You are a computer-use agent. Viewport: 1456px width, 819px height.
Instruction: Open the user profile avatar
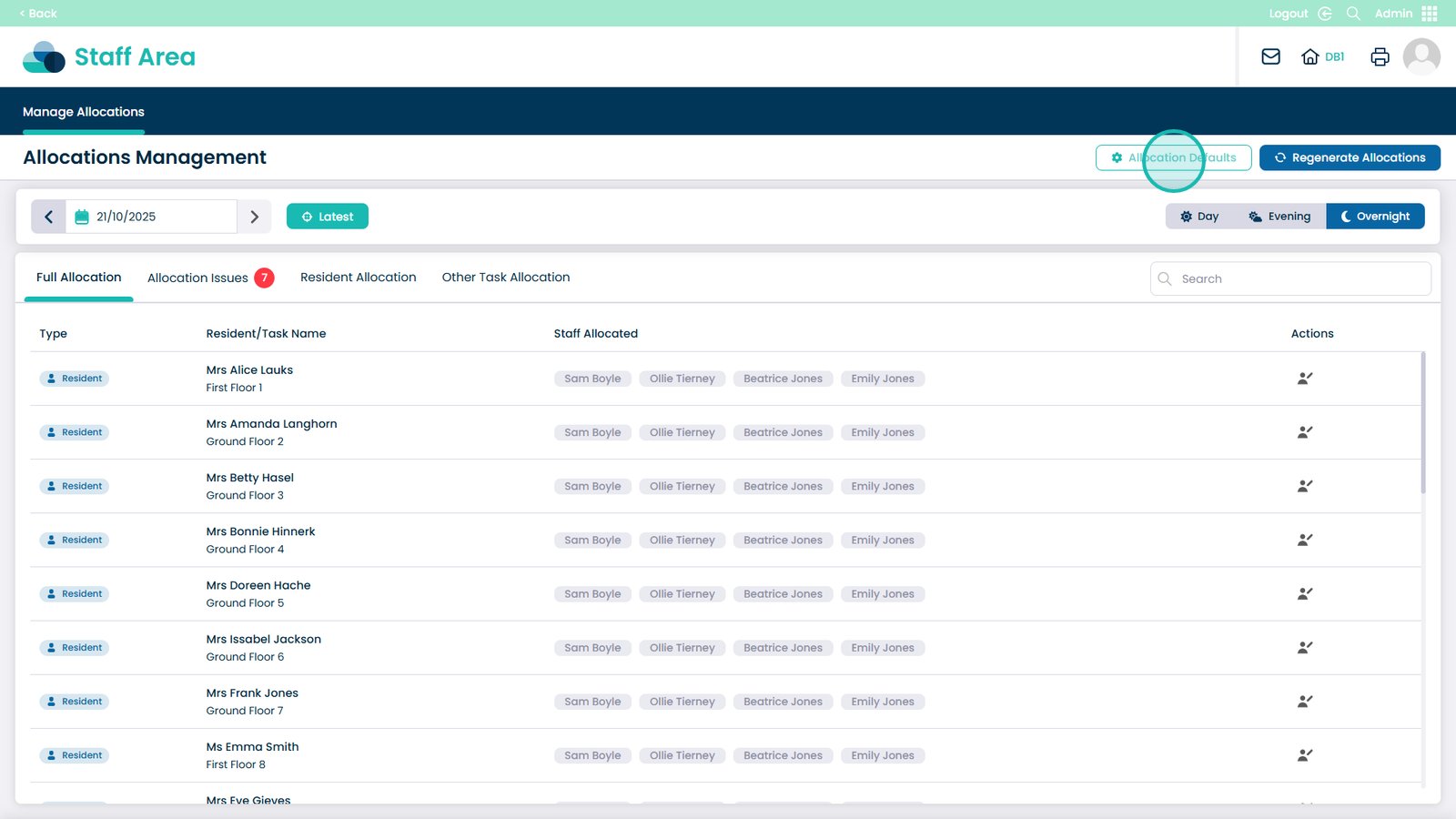tap(1421, 56)
